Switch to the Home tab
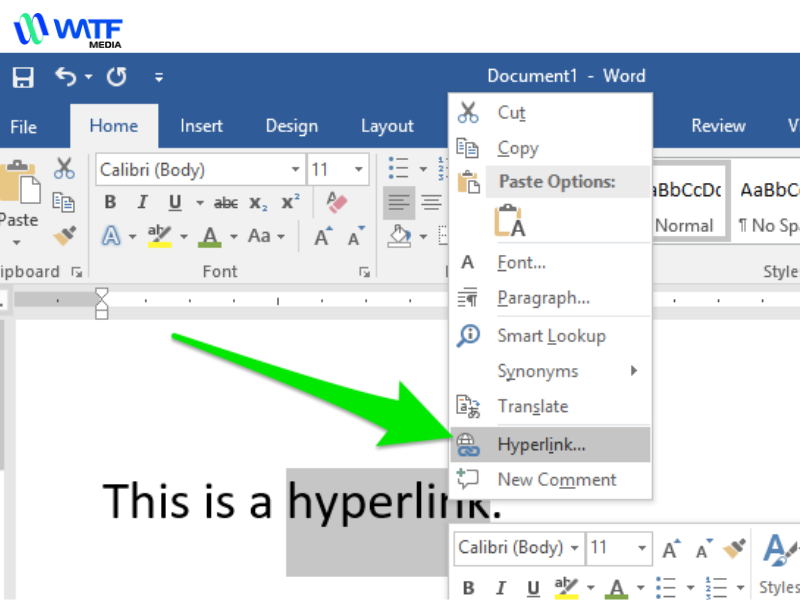800x600 pixels. pyautogui.click(x=114, y=126)
